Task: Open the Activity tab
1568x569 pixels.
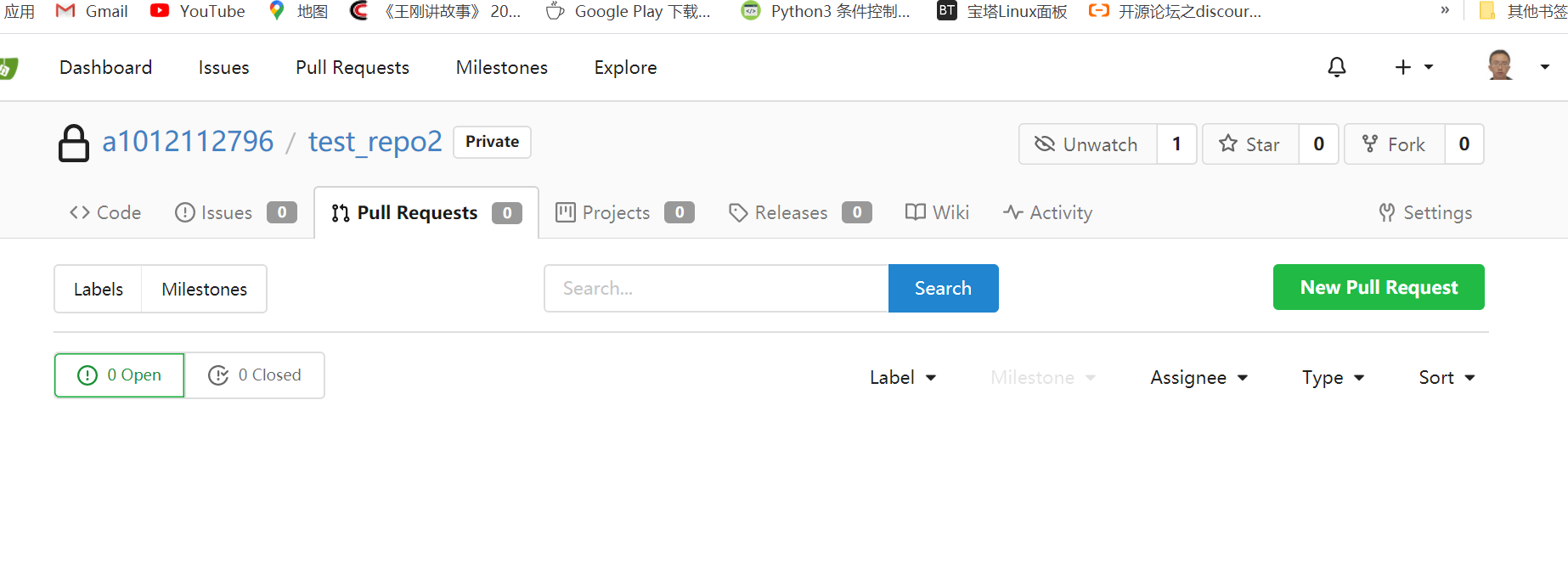Action: (1047, 212)
